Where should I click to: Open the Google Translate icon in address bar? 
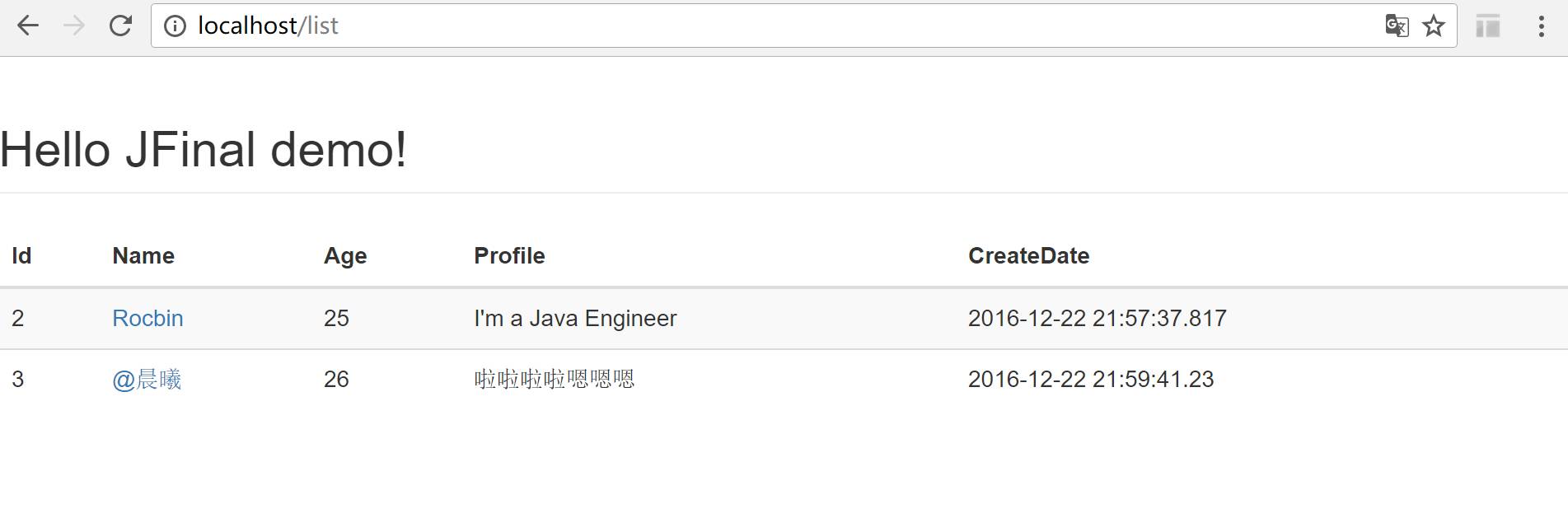point(1397,26)
